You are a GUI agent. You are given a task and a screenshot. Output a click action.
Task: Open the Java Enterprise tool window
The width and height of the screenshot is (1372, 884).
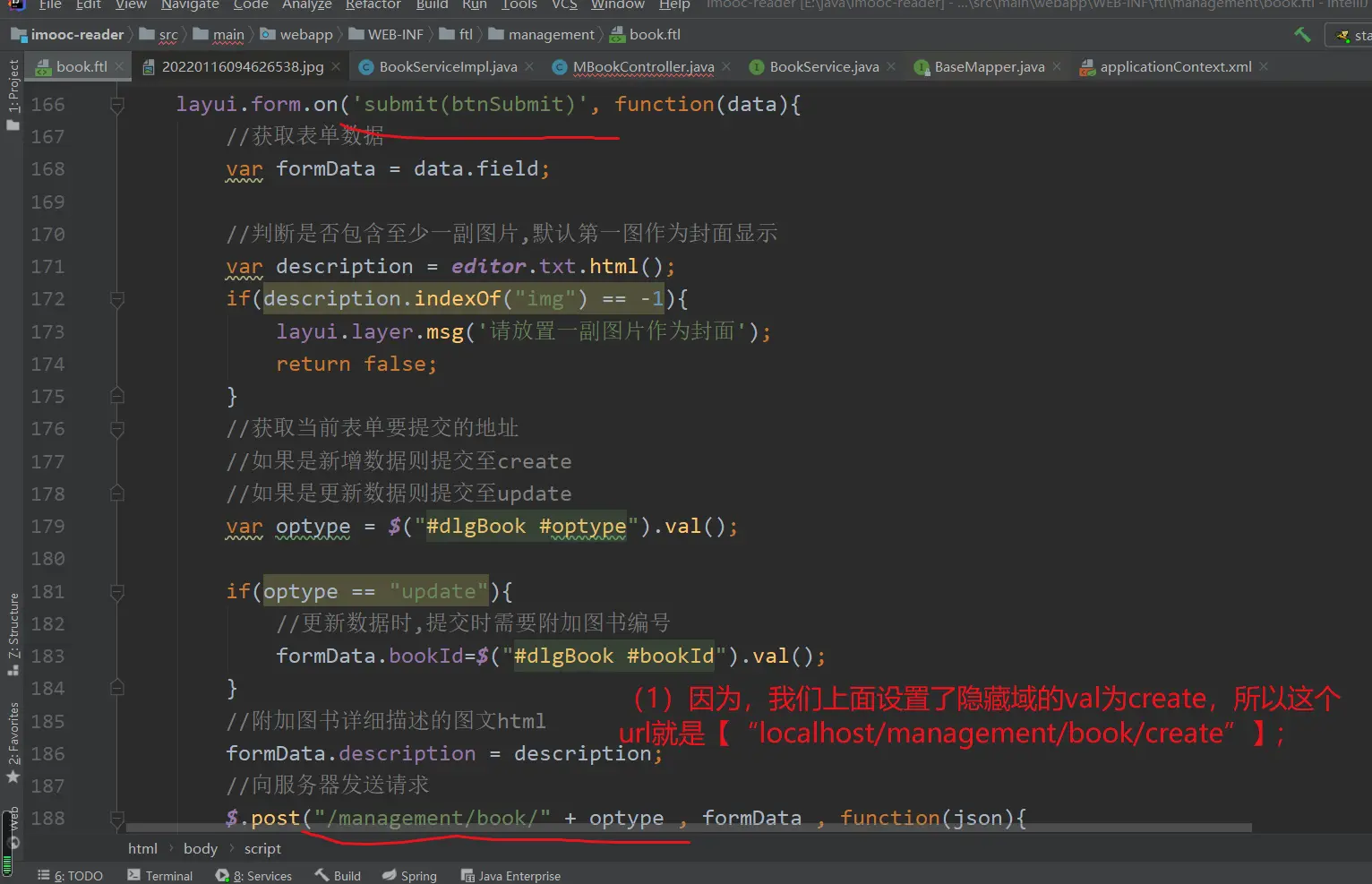click(510, 875)
